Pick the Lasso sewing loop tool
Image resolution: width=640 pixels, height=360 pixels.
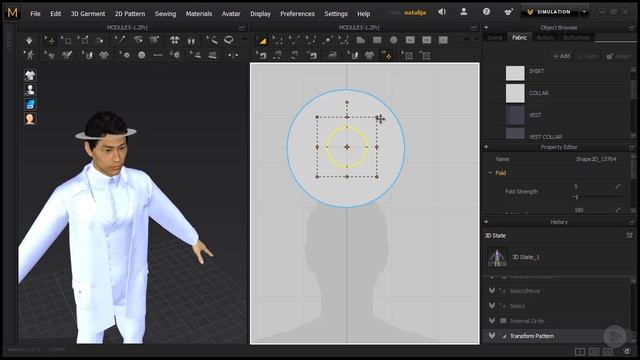tap(229, 40)
